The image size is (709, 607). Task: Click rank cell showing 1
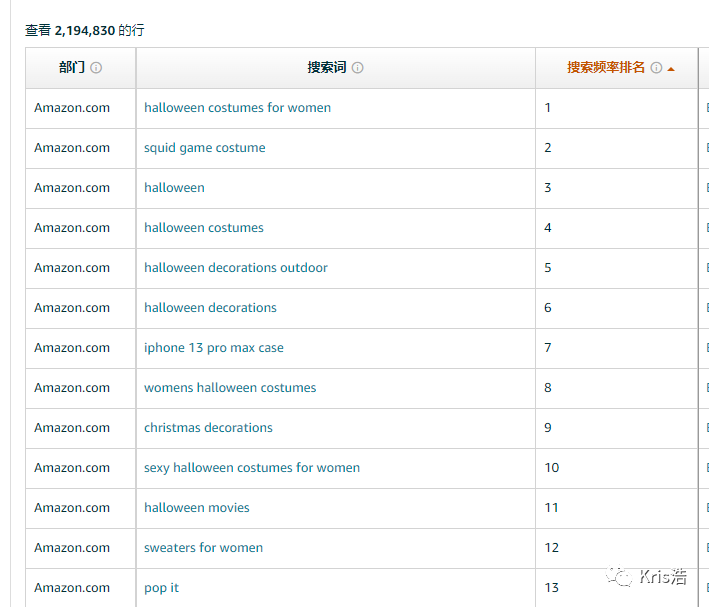click(x=616, y=108)
